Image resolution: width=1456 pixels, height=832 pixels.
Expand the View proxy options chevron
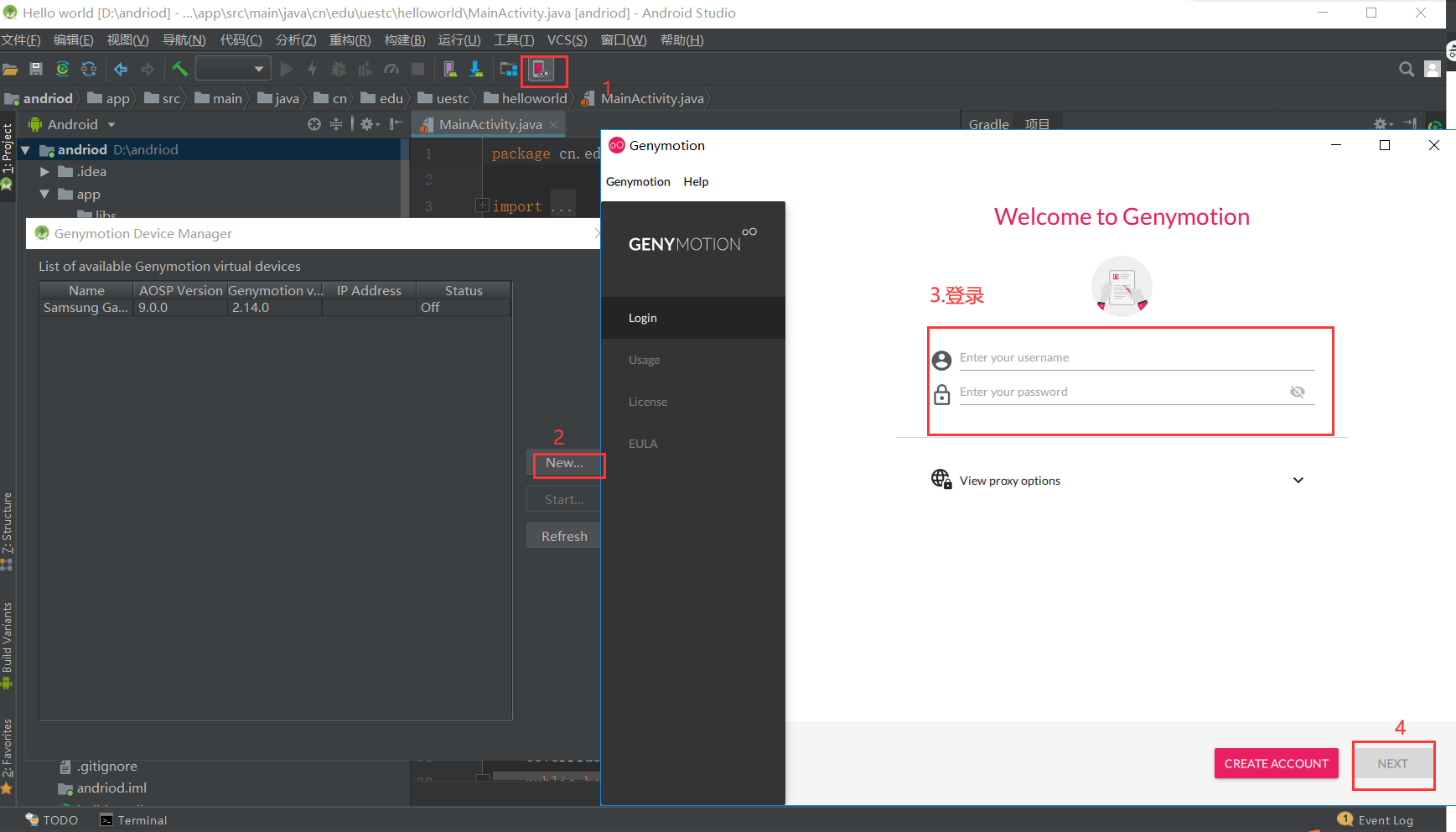pos(1298,481)
